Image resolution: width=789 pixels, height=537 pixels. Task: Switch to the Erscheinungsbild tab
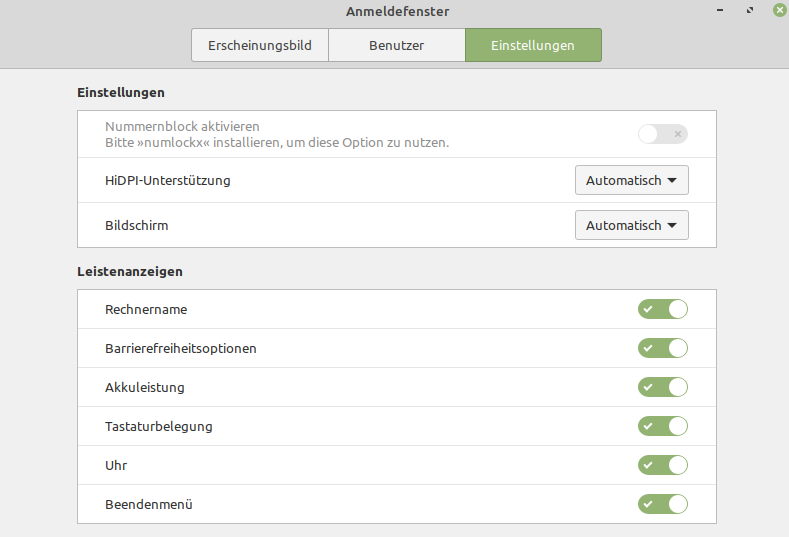pyautogui.click(x=260, y=46)
